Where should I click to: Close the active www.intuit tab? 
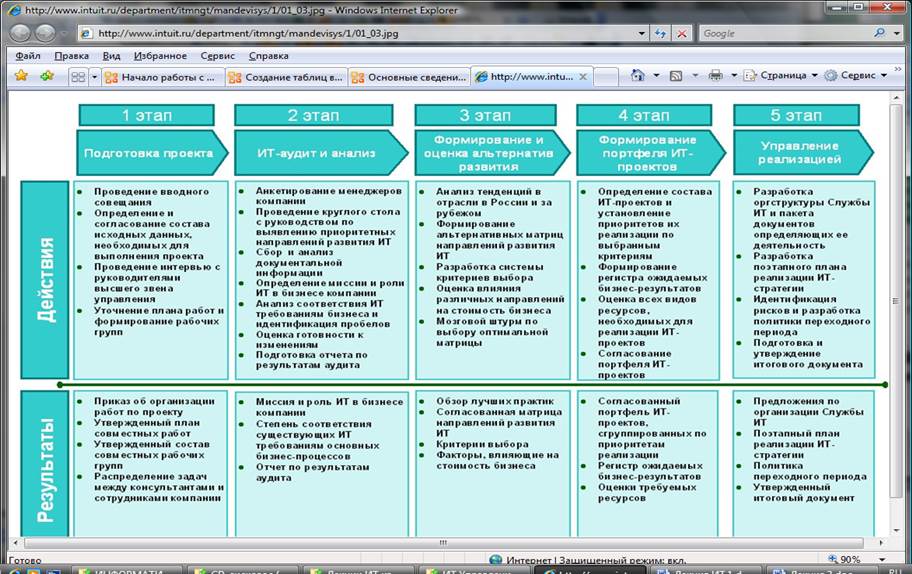pyautogui.click(x=583, y=77)
